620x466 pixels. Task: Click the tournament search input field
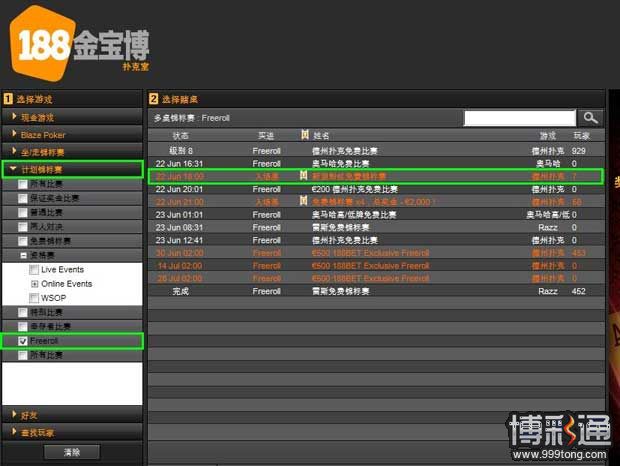520,118
